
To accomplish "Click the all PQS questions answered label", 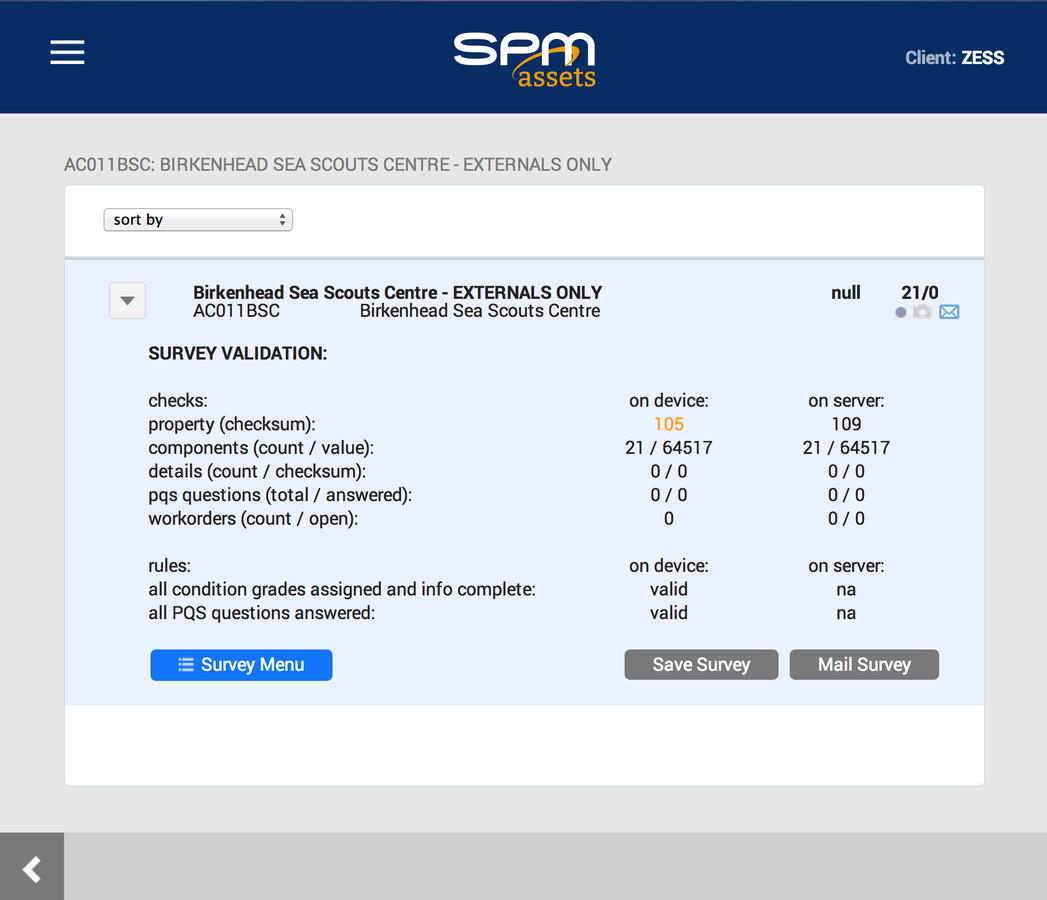I will [x=262, y=613].
